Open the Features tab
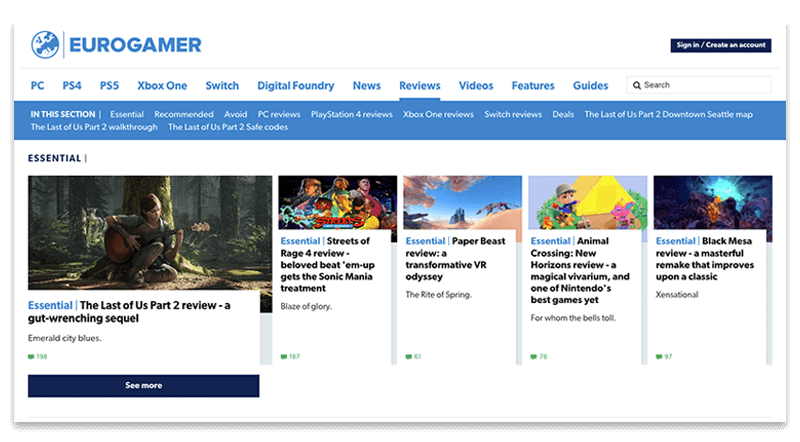 point(533,86)
